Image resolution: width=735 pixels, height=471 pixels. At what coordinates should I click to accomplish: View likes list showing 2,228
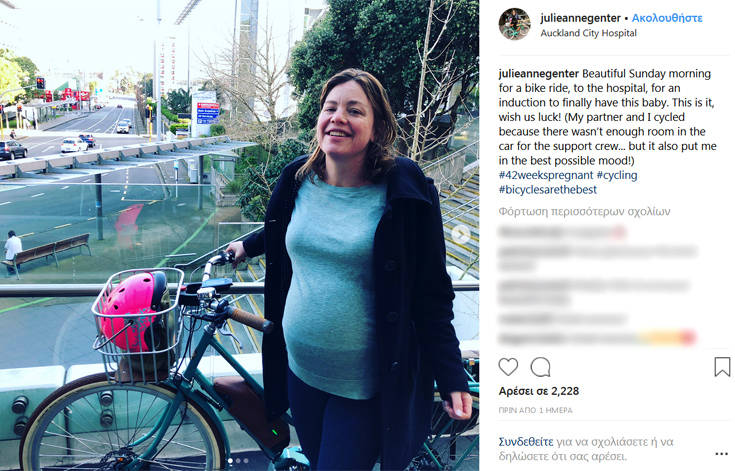[539, 391]
